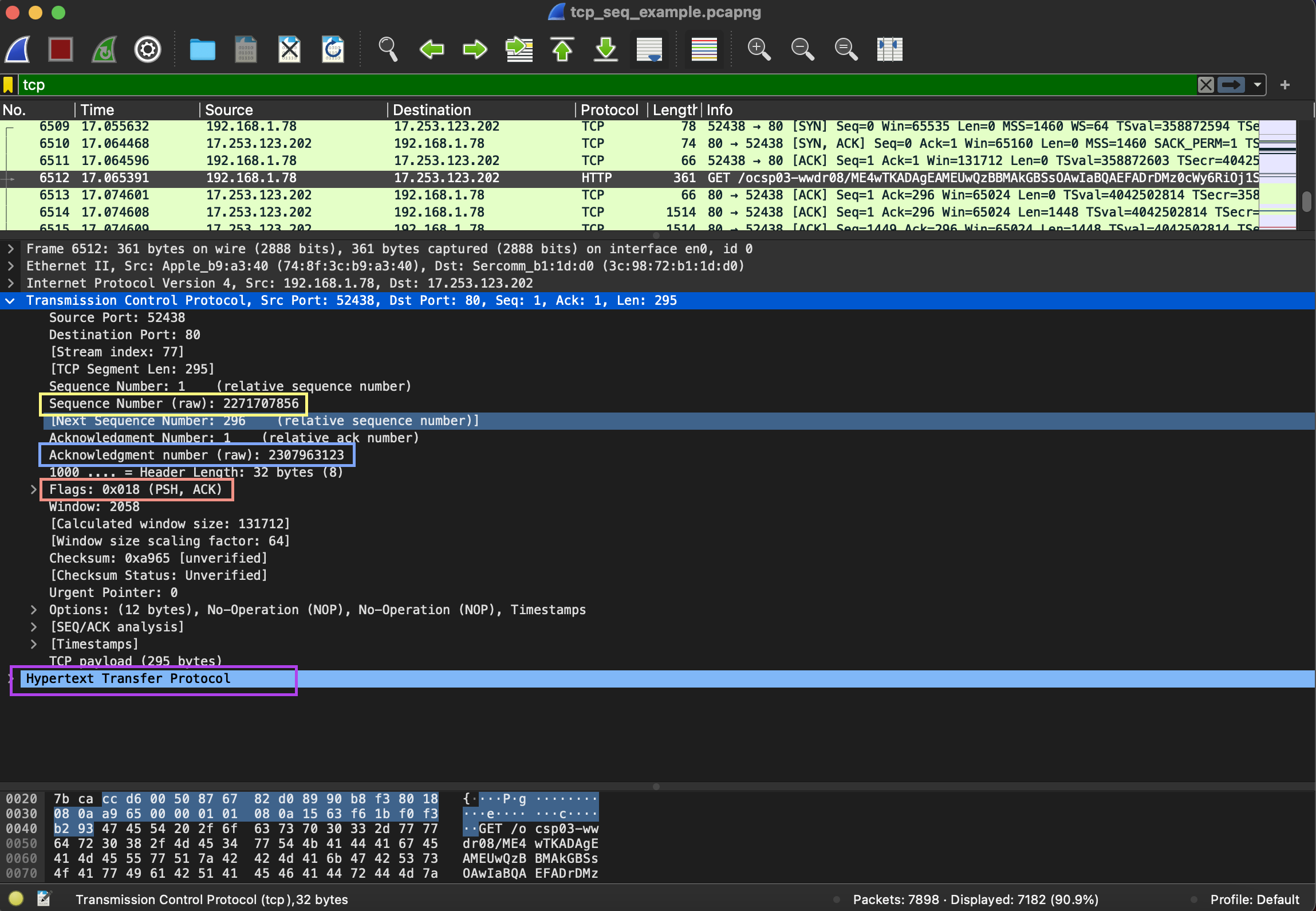Reset text to normal size icon
Image resolution: width=1316 pixels, height=911 pixels.
(846, 50)
